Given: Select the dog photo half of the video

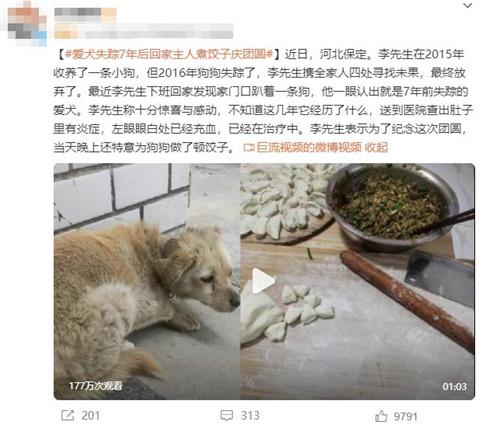Looking at the screenshot, I should (x=147, y=281).
